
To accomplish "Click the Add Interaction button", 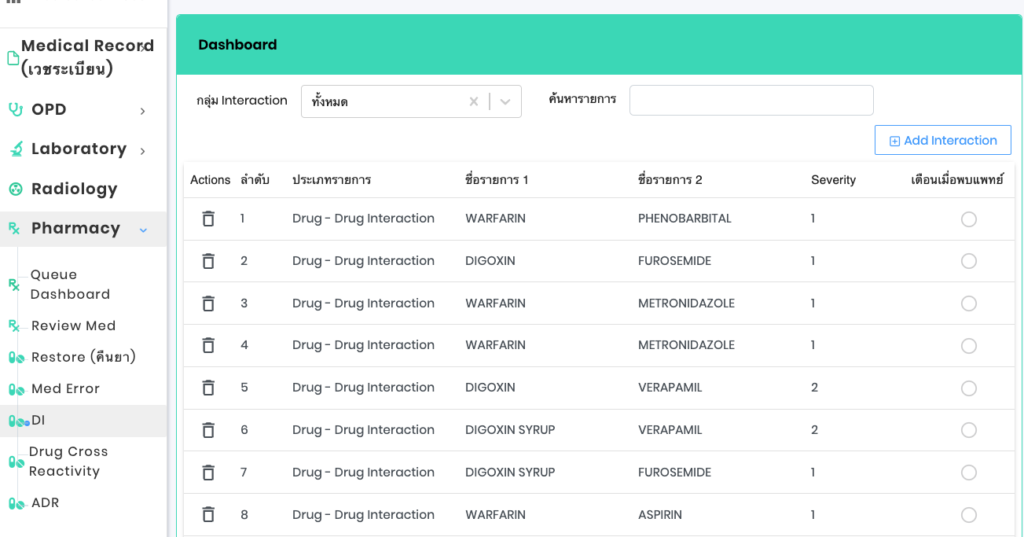I will pyautogui.click(x=942, y=141).
